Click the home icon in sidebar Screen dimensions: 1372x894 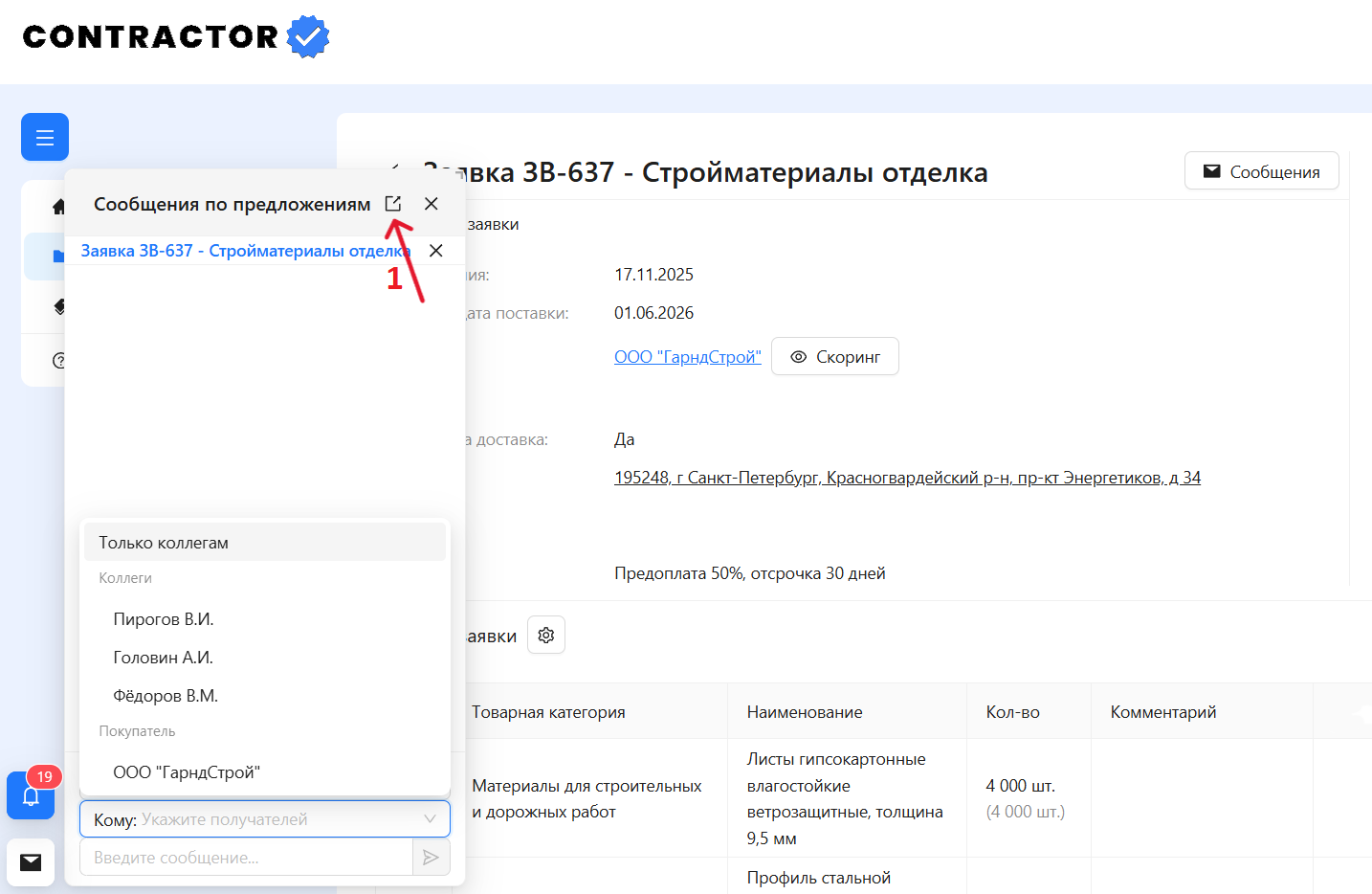pyautogui.click(x=58, y=207)
